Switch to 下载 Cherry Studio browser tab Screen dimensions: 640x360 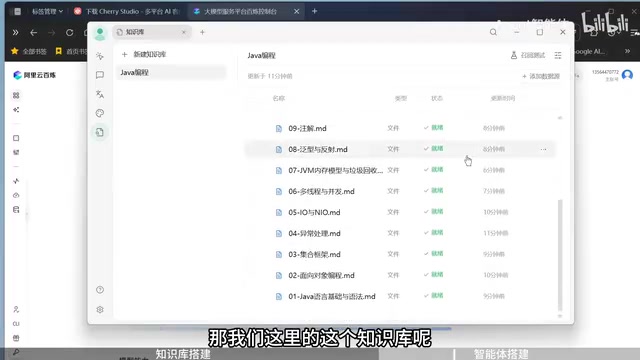tap(127, 11)
